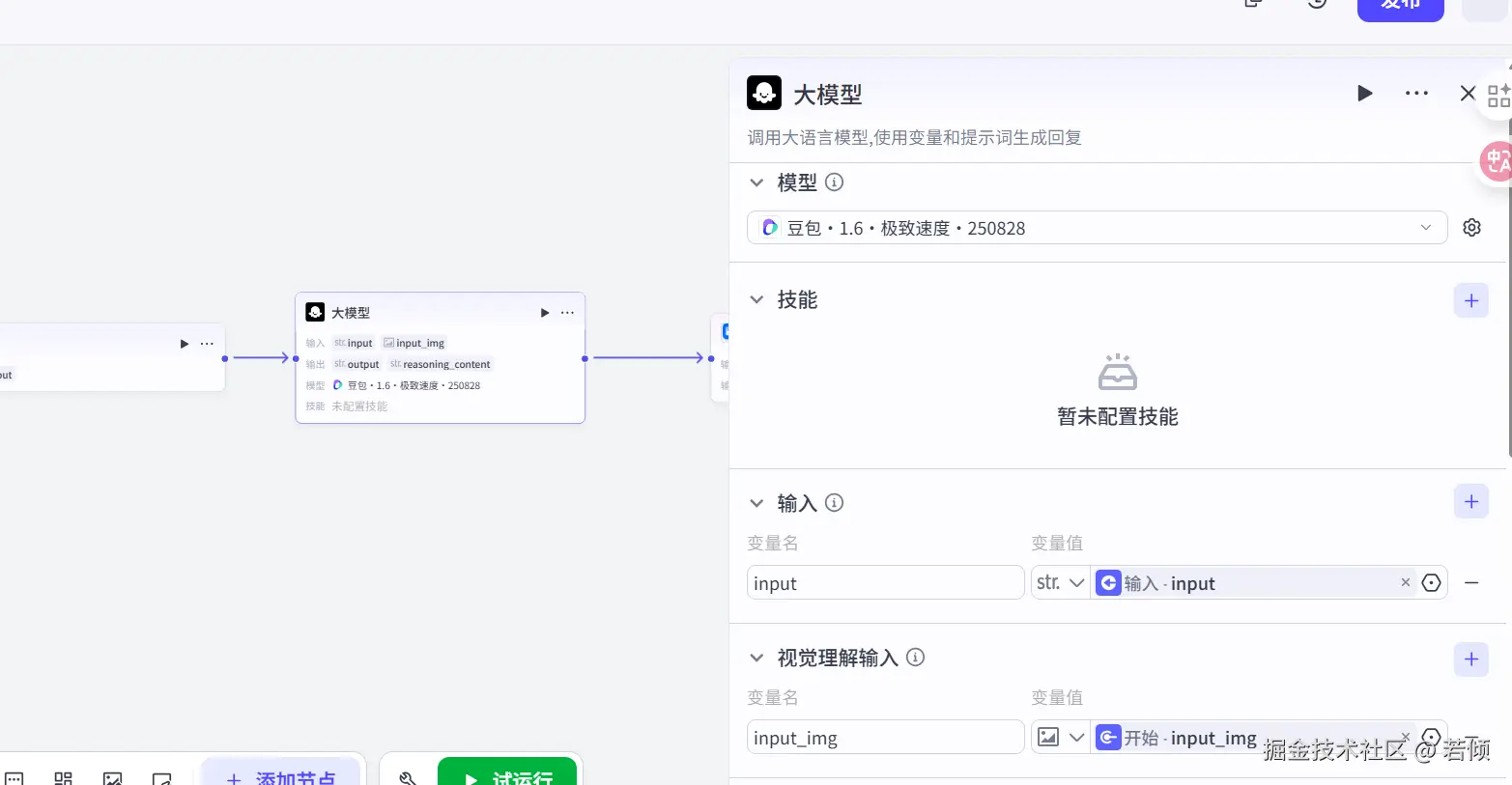
Task: Open model settings gear icon
Action: coord(1471,228)
